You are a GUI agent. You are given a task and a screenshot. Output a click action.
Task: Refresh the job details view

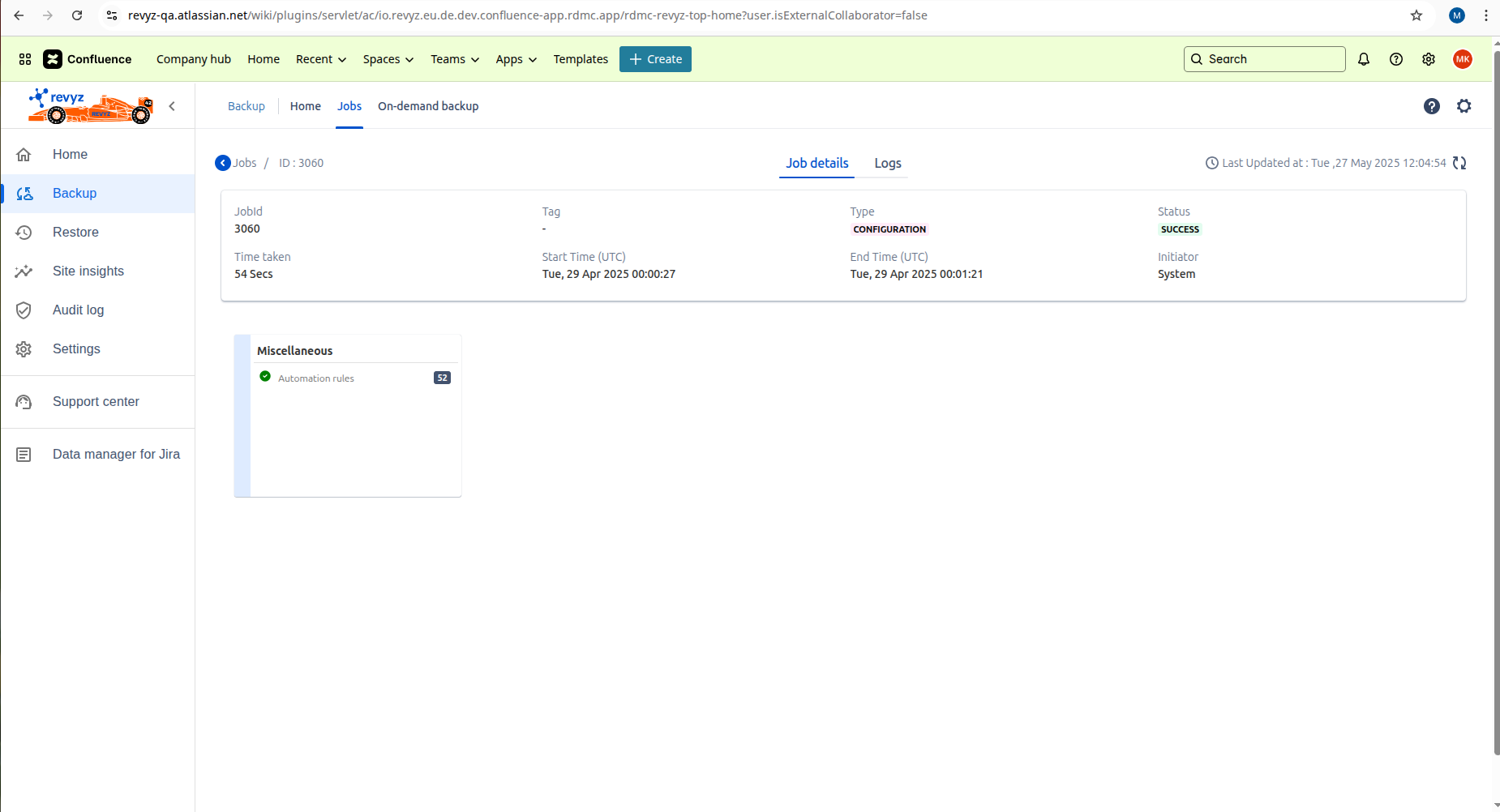tap(1459, 162)
